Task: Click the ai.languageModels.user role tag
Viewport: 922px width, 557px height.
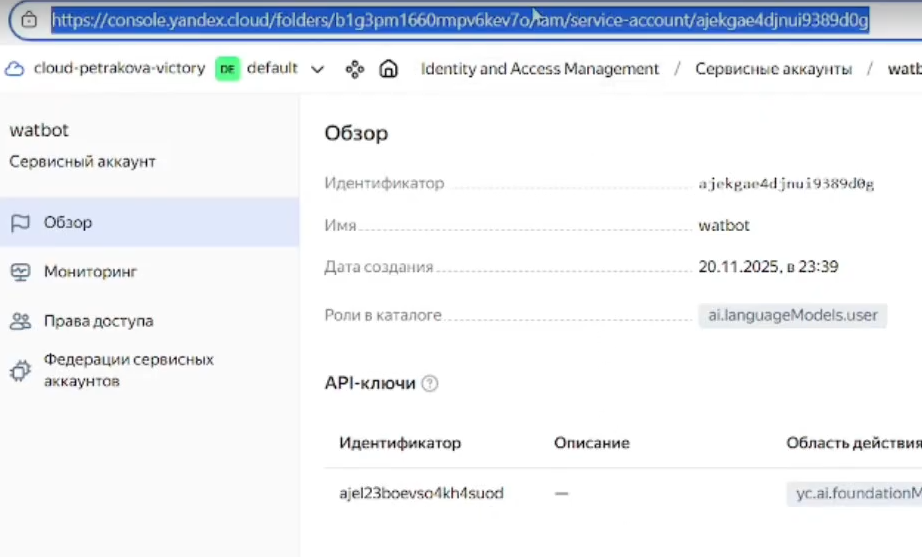Action: tap(792, 315)
